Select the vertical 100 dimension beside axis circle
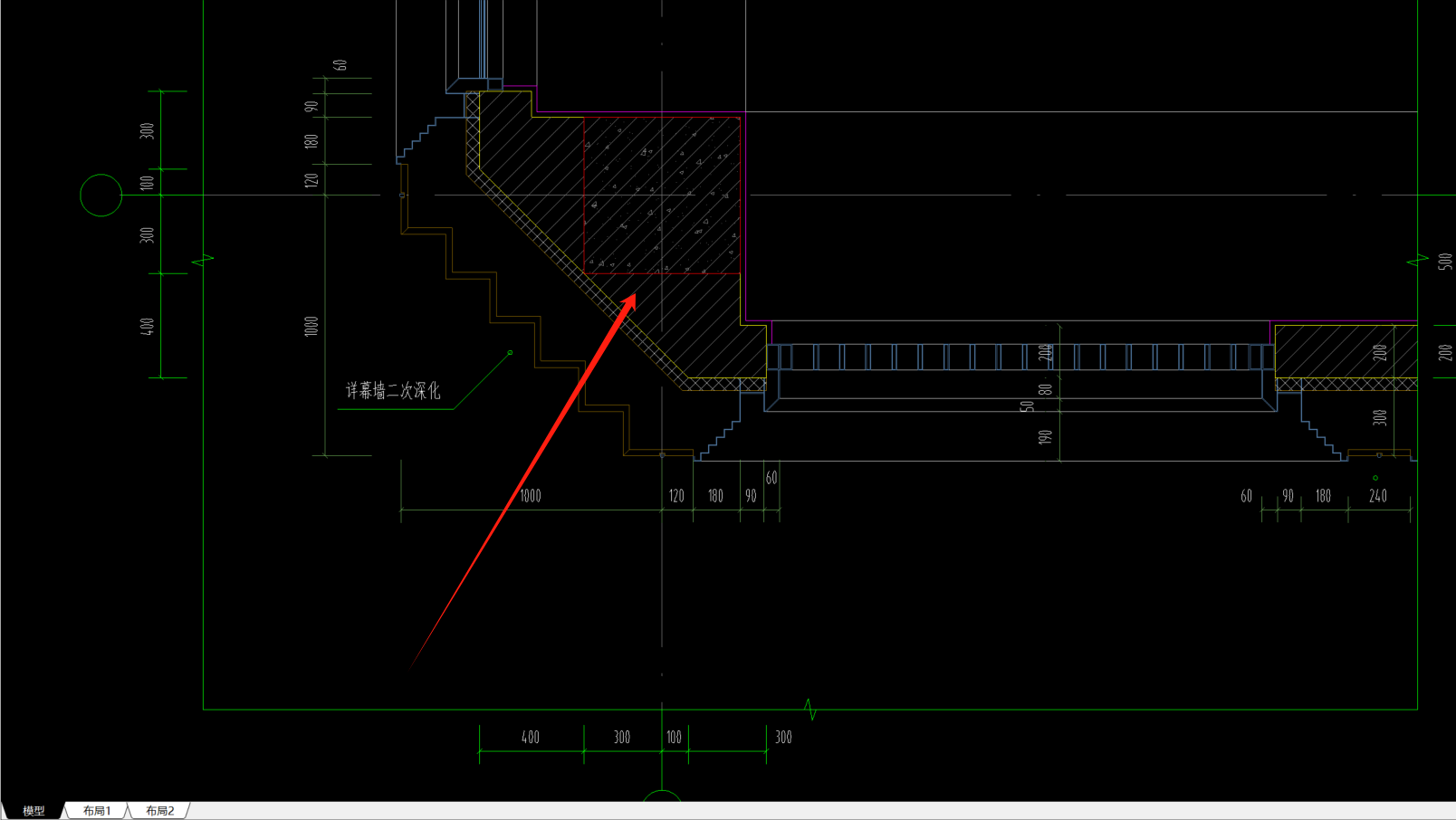Image resolution: width=1456 pixels, height=820 pixels. (148, 182)
